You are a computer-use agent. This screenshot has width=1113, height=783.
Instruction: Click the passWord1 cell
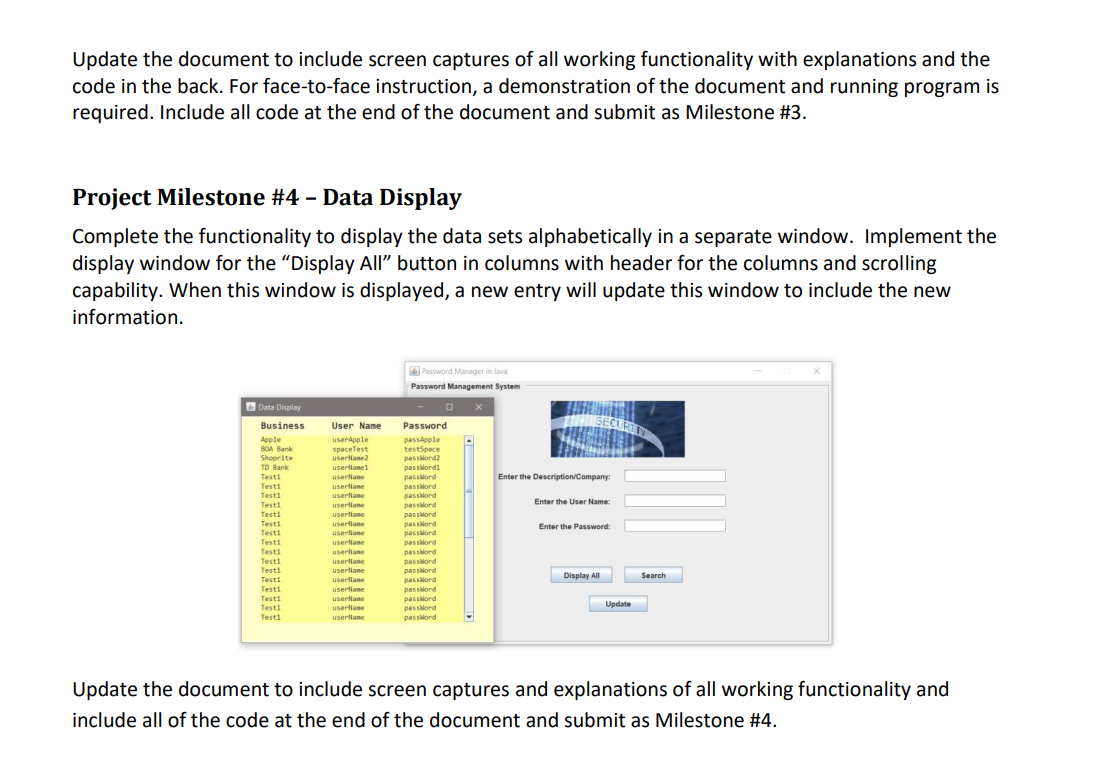[422, 467]
